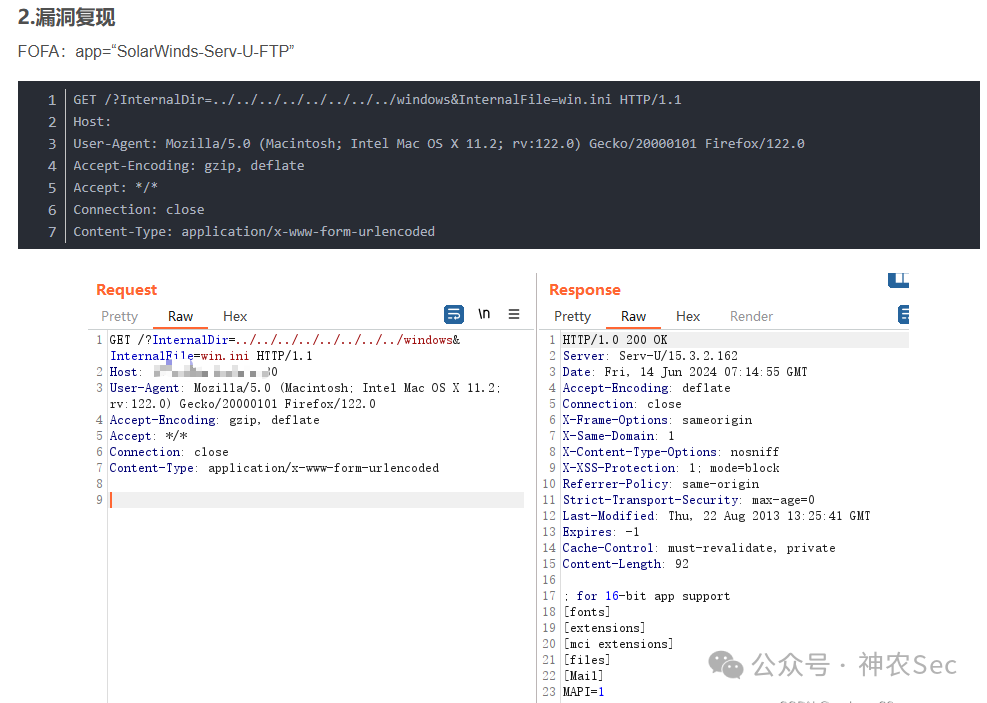Click 'X-Same-Domain: 1' line
Screen dimensions: 987x703
(618, 436)
